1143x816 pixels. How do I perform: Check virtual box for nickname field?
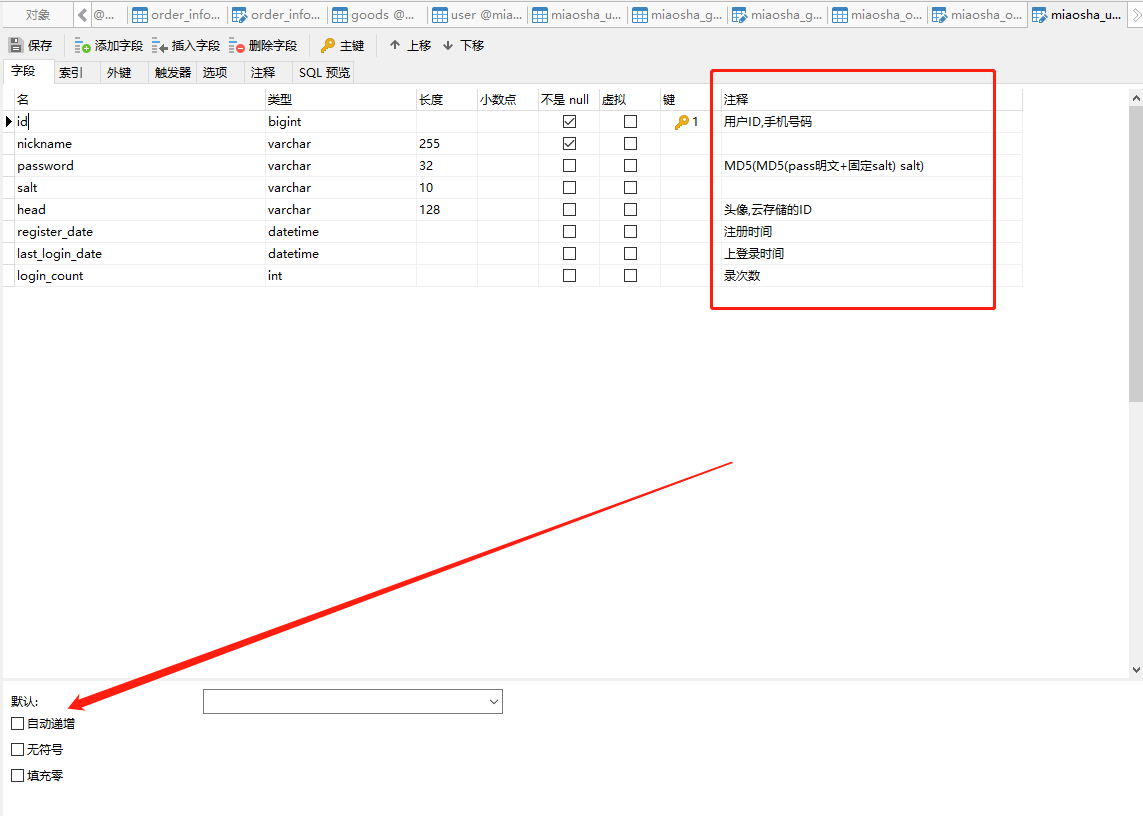point(631,144)
